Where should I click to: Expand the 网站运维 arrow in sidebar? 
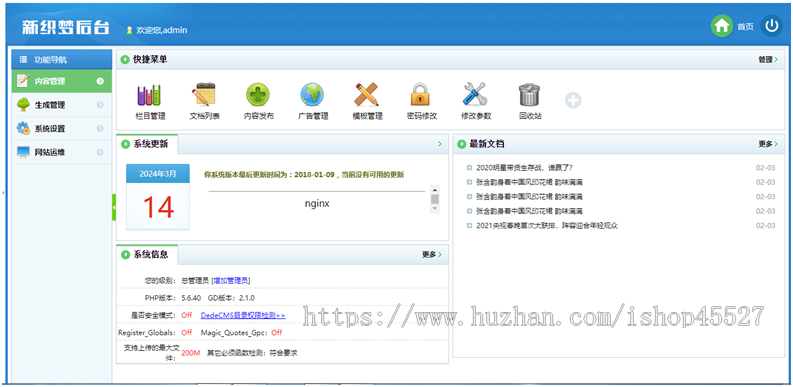pyautogui.click(x=100, y=152)
